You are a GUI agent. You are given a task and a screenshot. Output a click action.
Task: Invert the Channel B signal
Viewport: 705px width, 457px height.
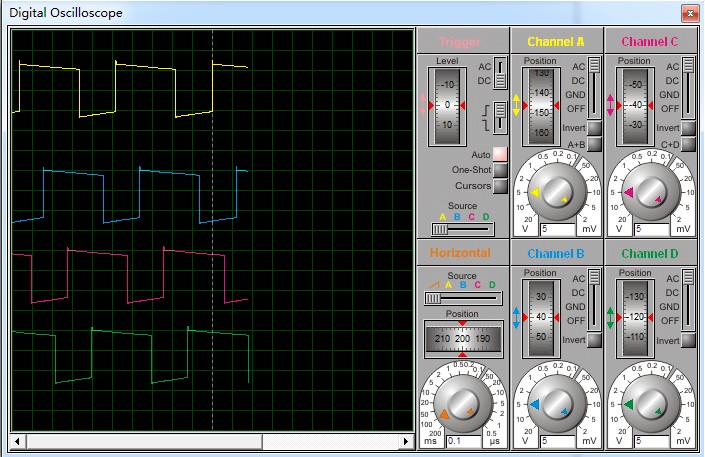(x=594, y=340)
